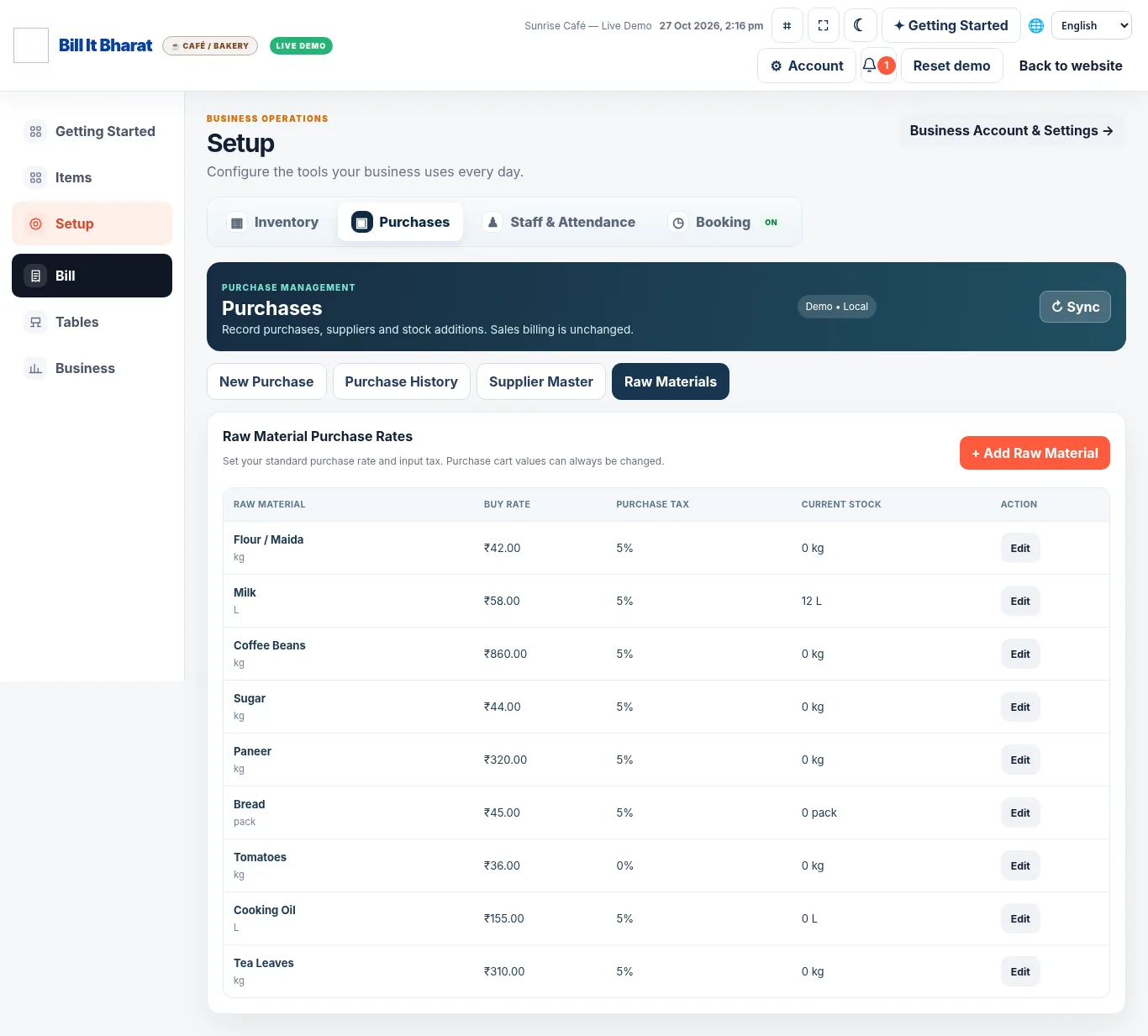Open Items in the sidebar
Screen dimensions: 1148x1036
click(x=92, y=177)
